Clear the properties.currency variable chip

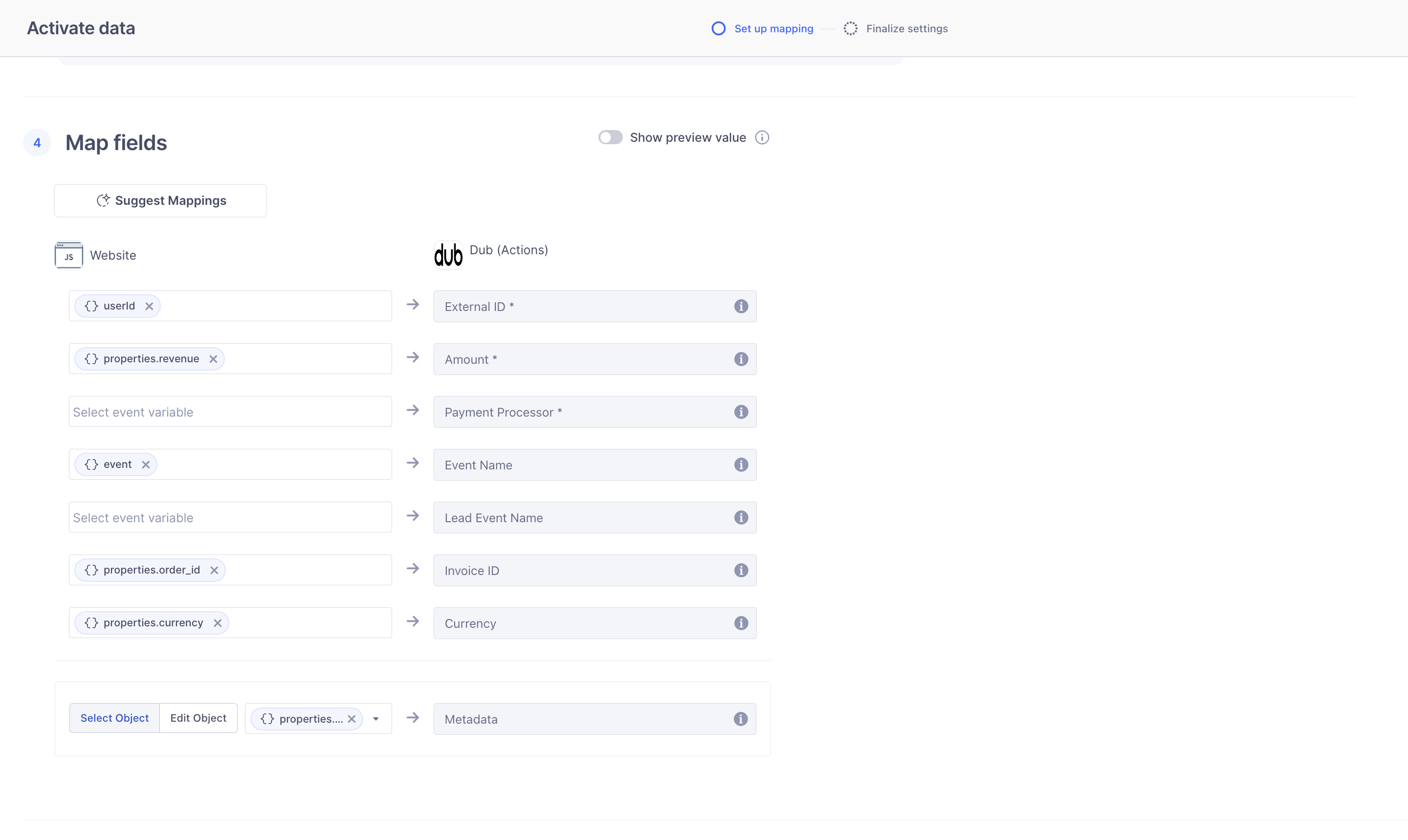pyautogui.click(x=218, y=623)
